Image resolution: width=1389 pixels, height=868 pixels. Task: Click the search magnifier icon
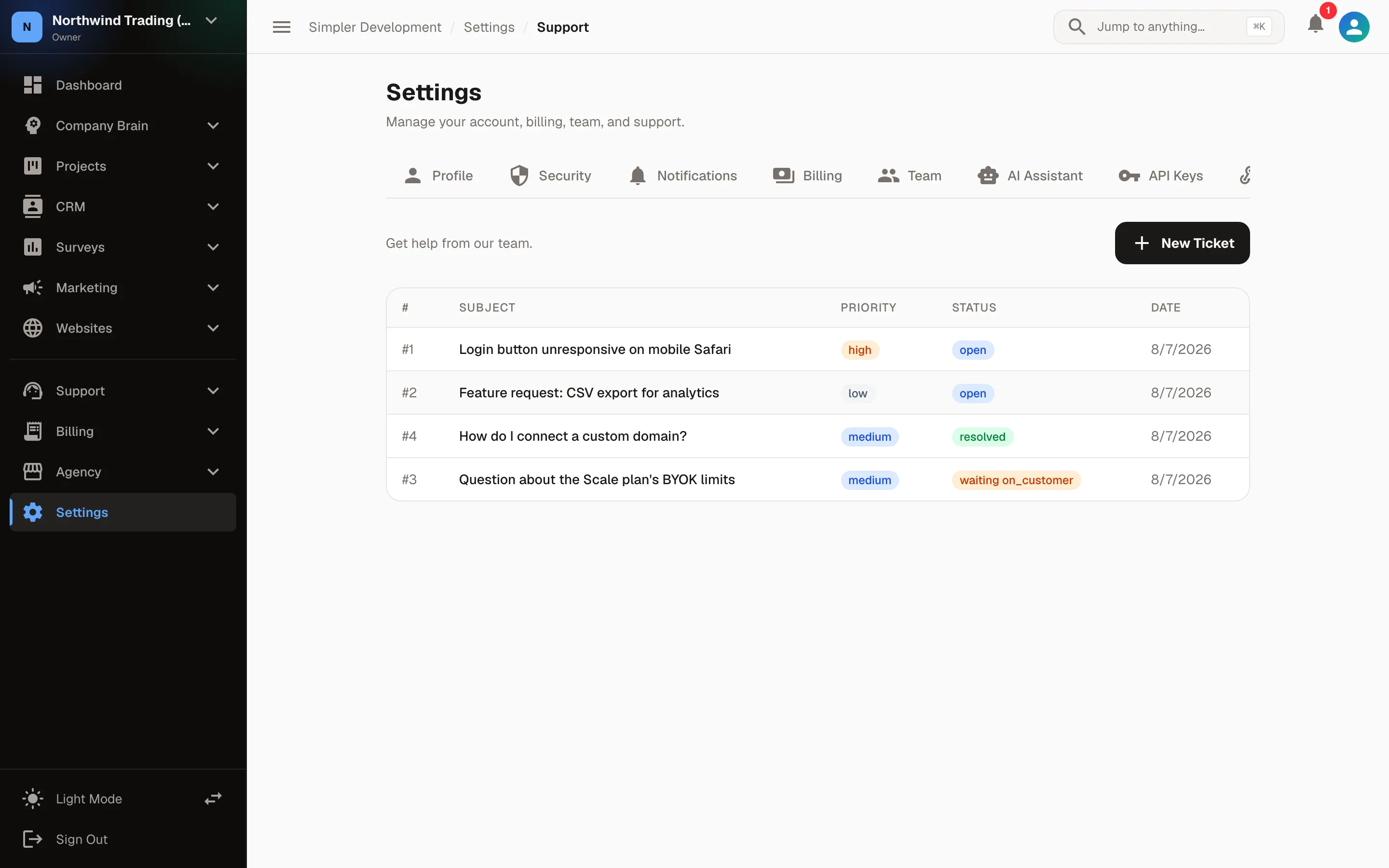point(1077,27)
